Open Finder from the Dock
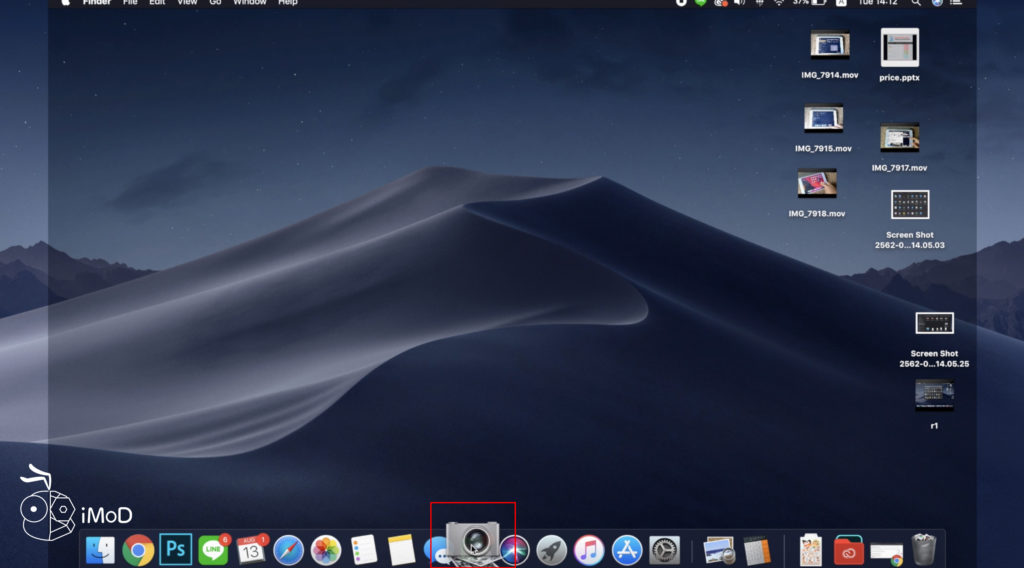Screen dimensions: 1024x568 [101, 550]
